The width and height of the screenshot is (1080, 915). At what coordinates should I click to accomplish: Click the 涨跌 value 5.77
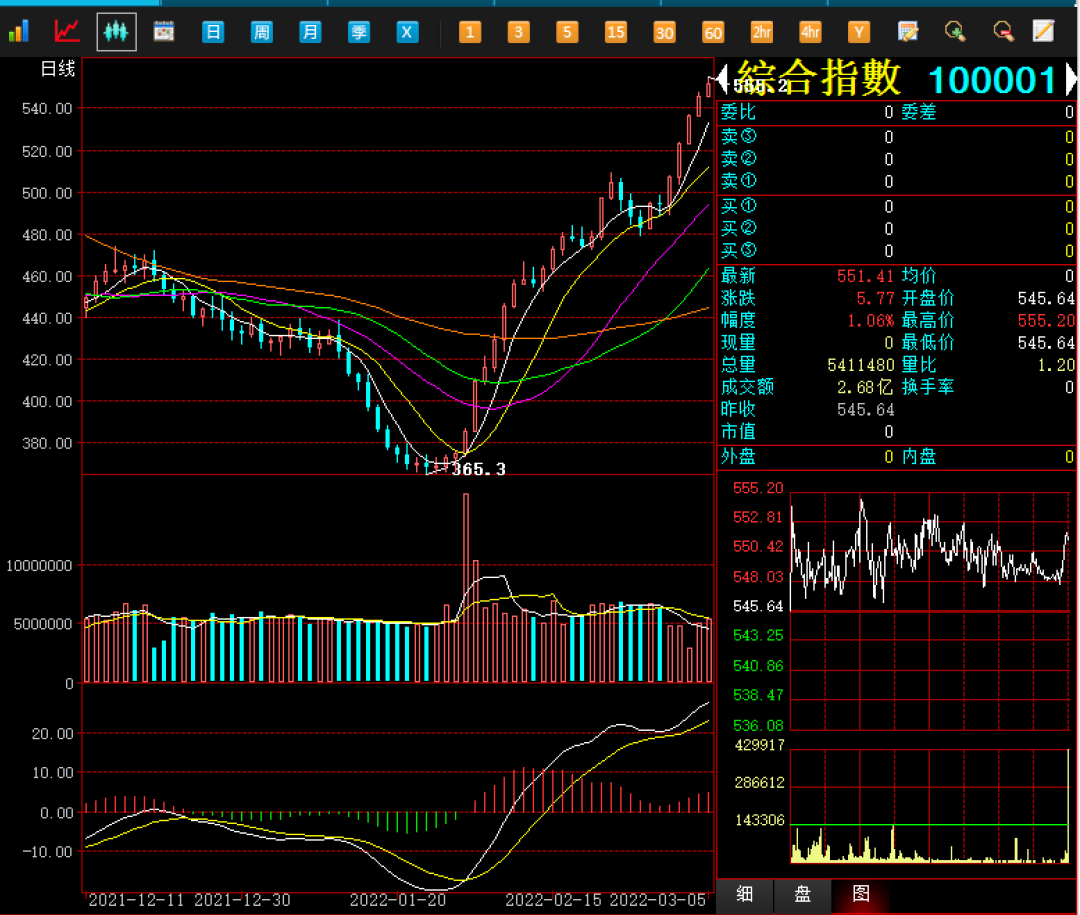[x=875, y=298]
